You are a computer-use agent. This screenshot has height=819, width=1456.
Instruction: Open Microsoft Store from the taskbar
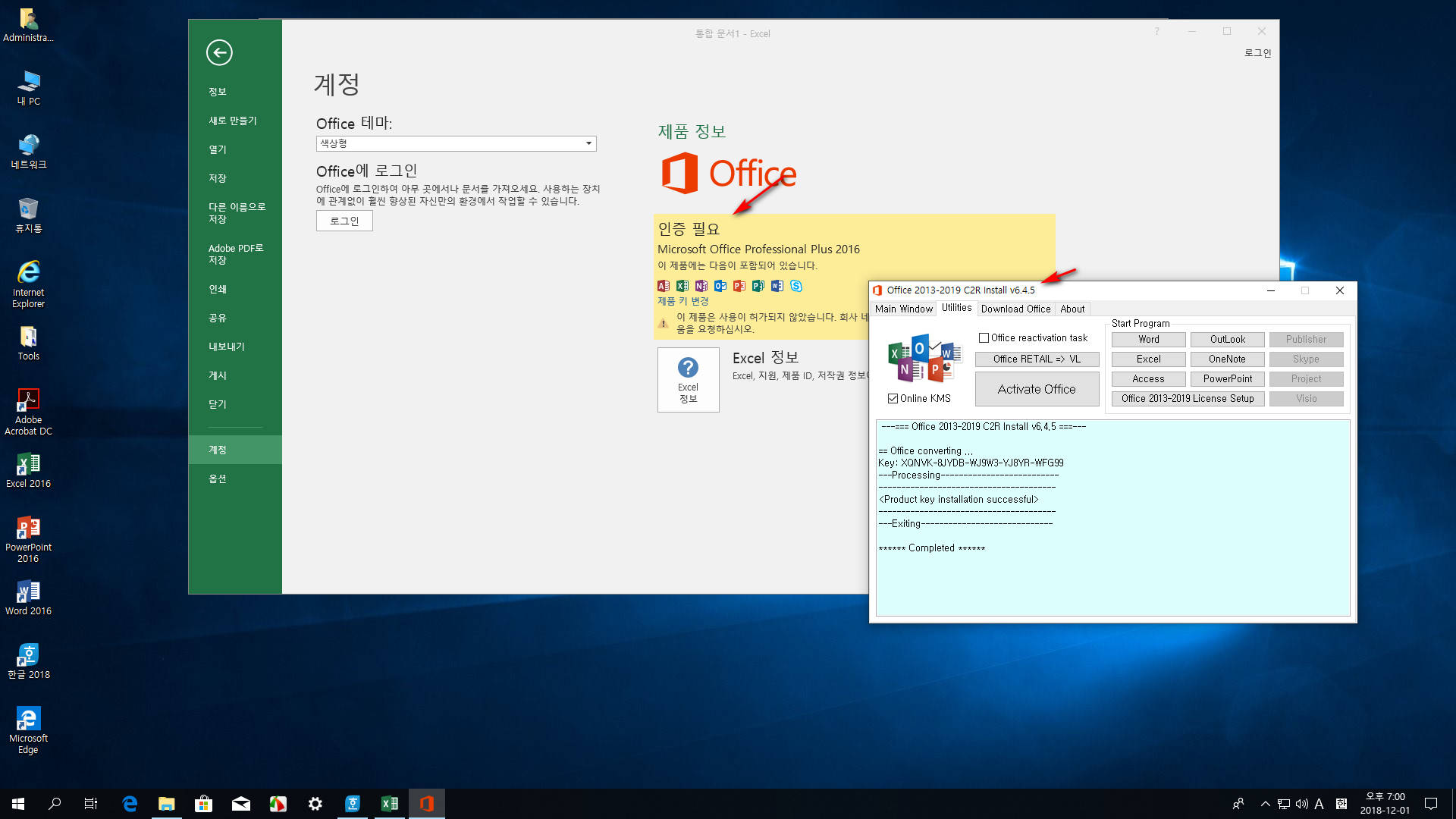click(203, 804)
